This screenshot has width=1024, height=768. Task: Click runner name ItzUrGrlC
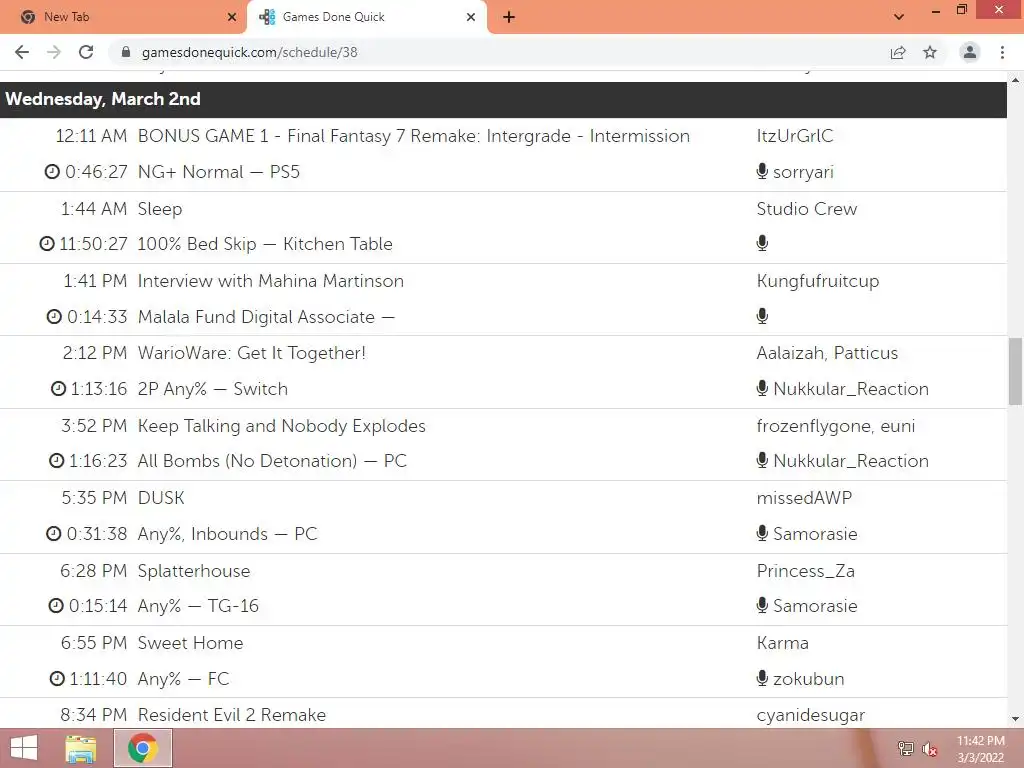tap(795, 136)
